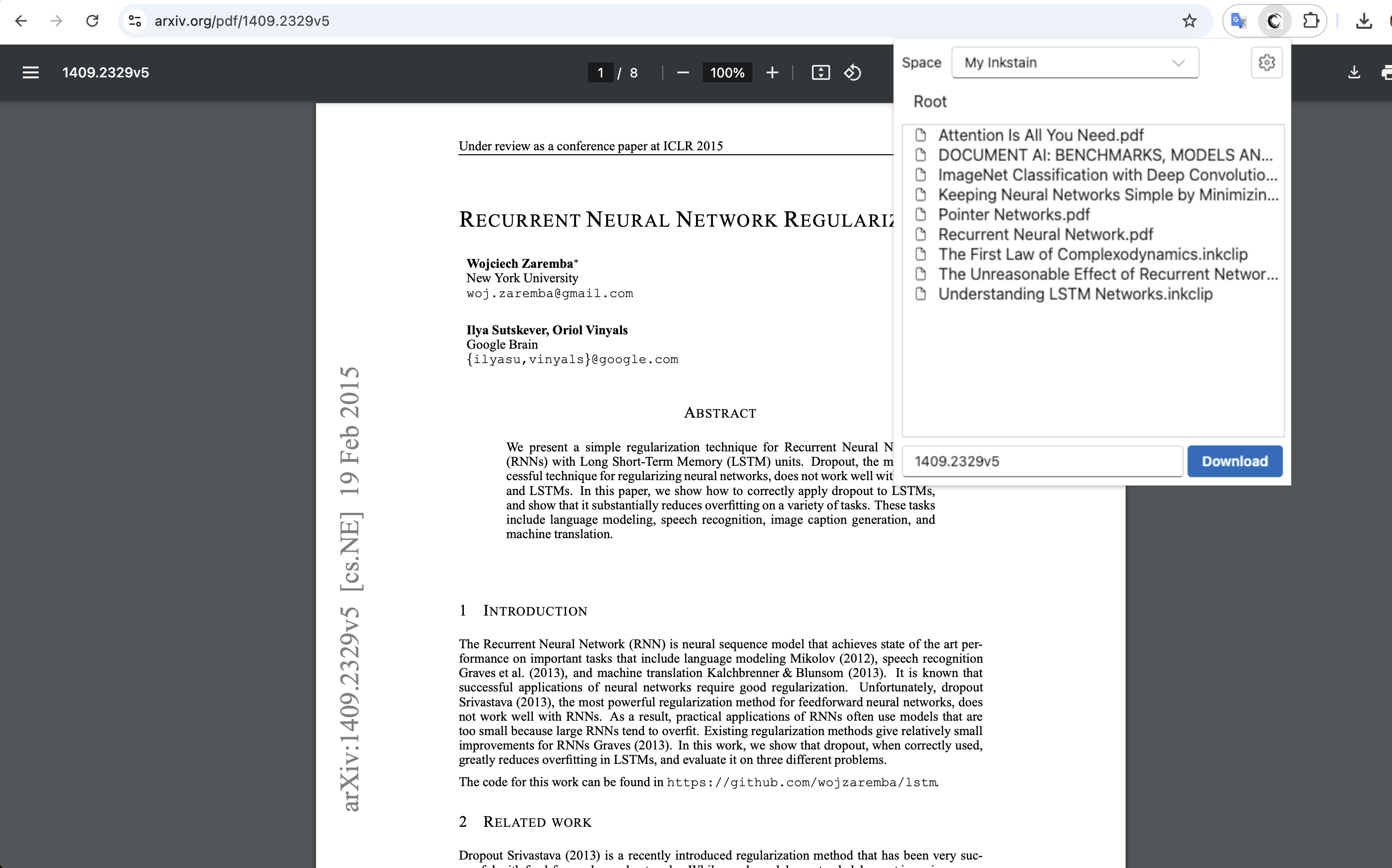Screen dimensions: 1392x868
Task: Click the total page count 8
Action: click(633, 72)
